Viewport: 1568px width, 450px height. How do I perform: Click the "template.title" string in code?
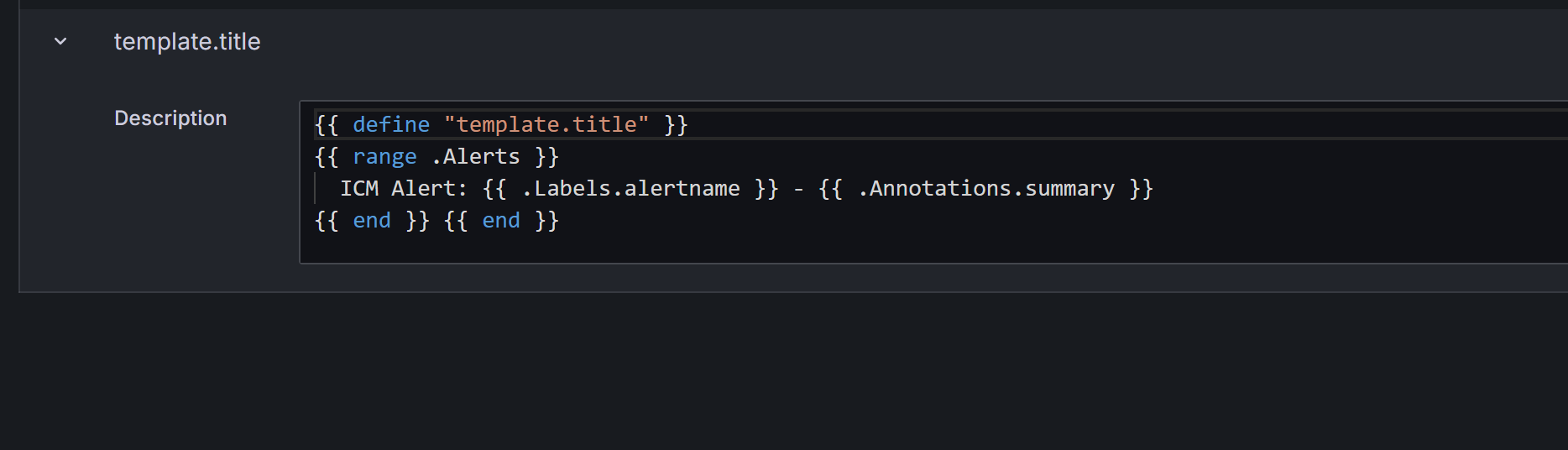546,125
